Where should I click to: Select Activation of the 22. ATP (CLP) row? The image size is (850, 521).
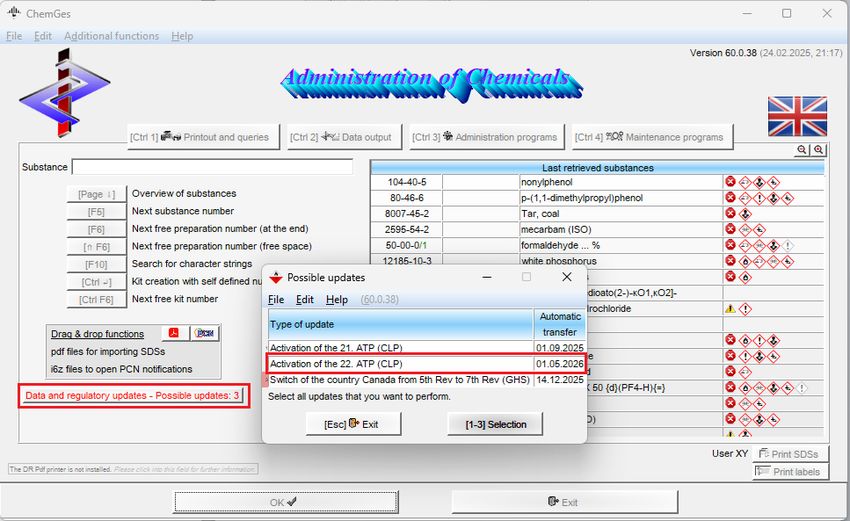coord(427,364)
